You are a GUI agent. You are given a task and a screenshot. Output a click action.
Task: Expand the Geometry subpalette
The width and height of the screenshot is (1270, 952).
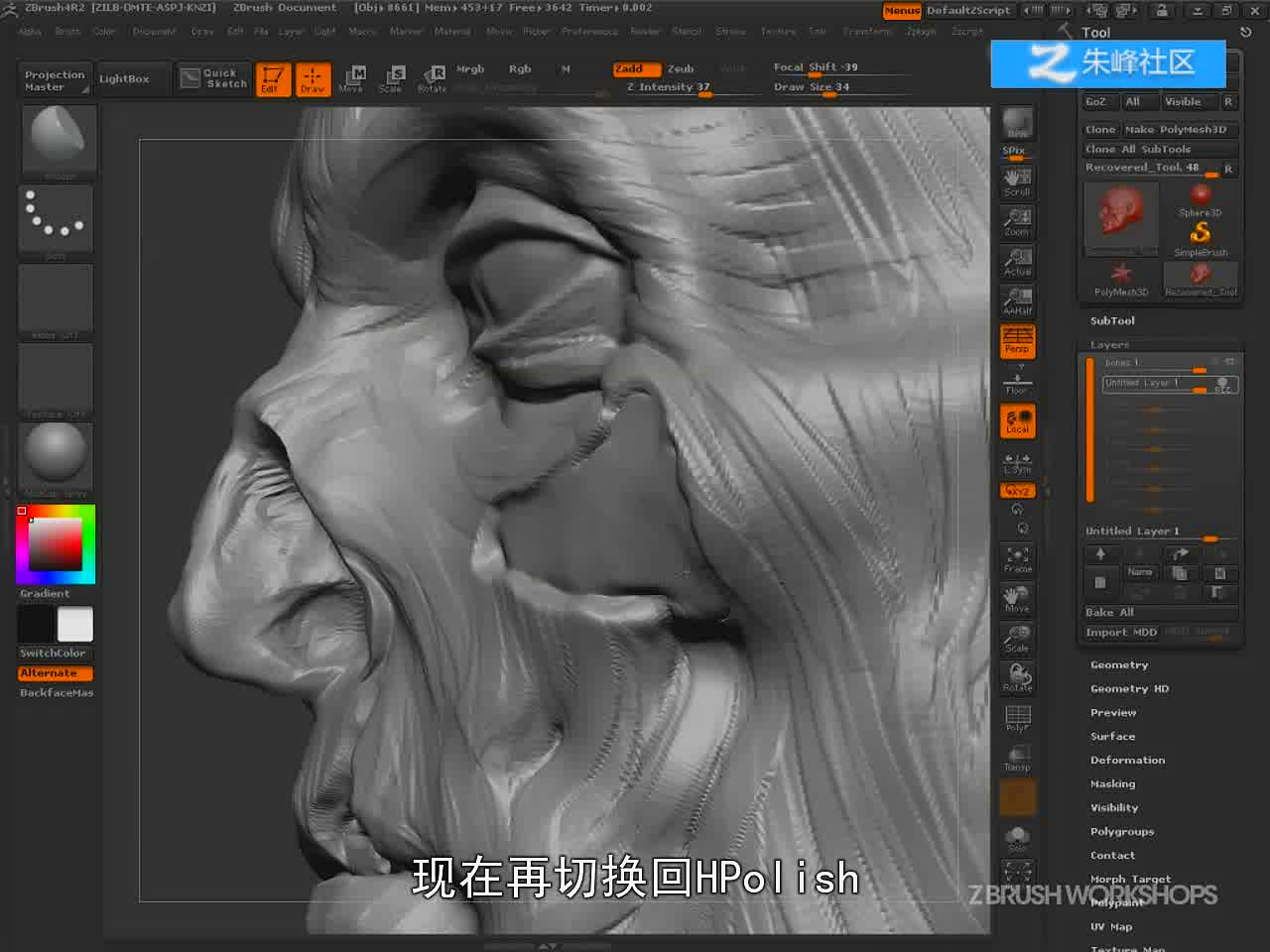pyautogui.click(x=1119, y=664)
